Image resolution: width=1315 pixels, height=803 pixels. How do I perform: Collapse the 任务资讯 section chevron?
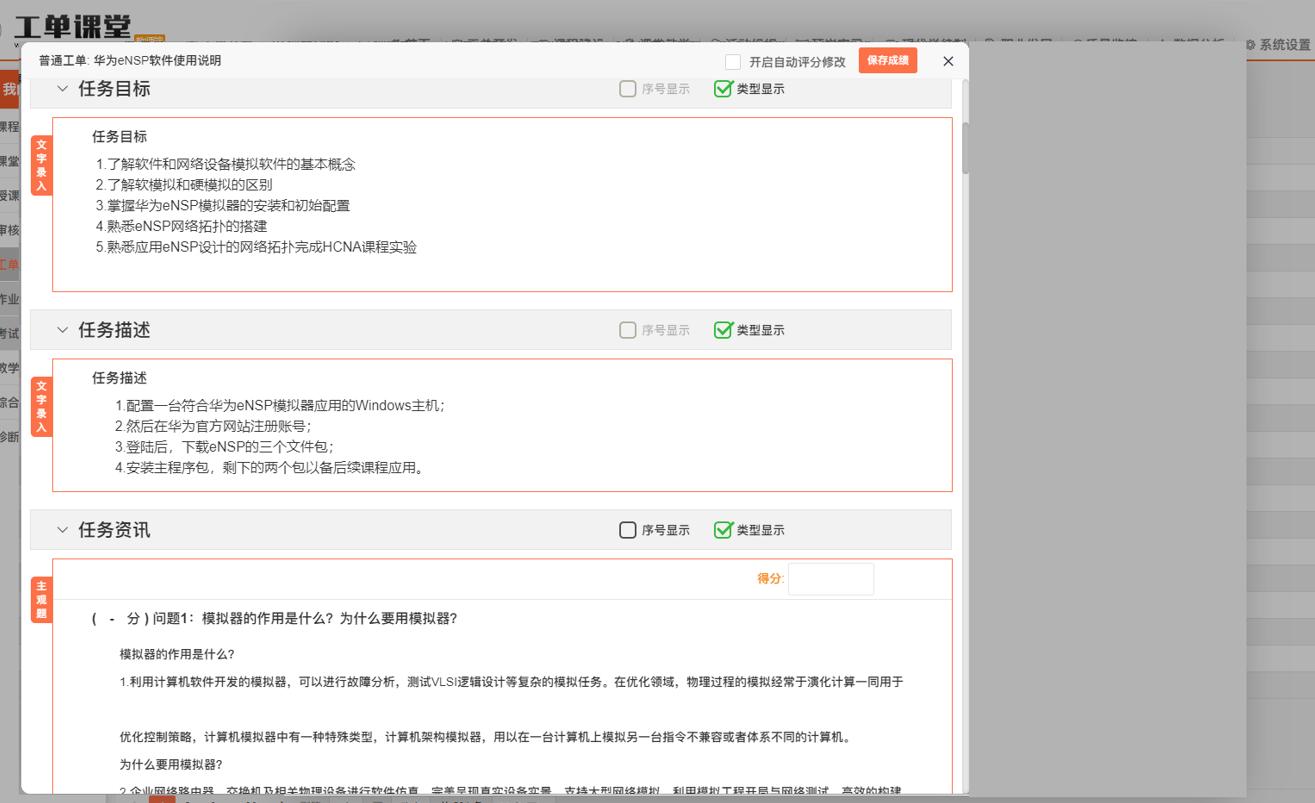coord(62,529)
